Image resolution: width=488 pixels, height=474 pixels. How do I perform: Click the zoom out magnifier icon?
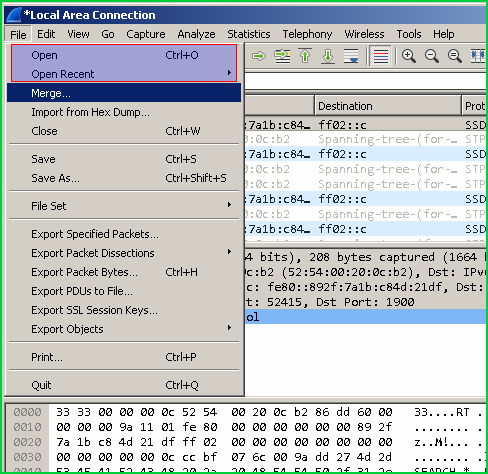(x=432, y=56)
